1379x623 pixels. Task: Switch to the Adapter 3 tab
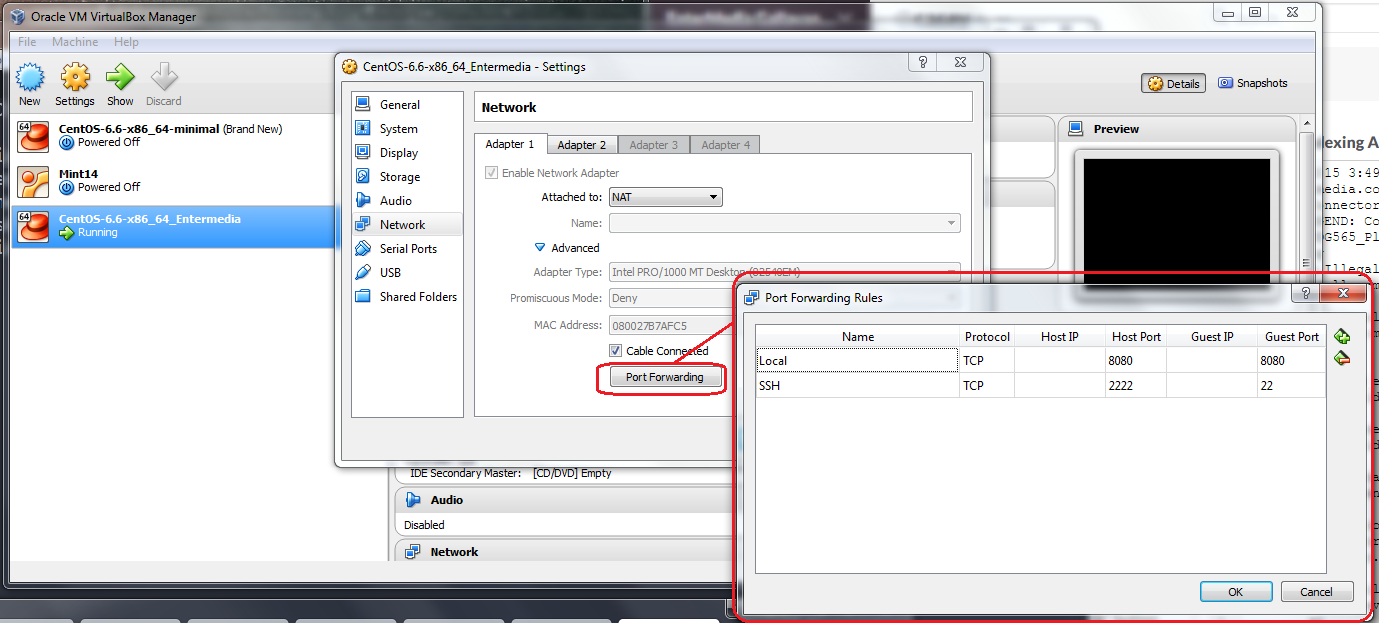(654, 145)
